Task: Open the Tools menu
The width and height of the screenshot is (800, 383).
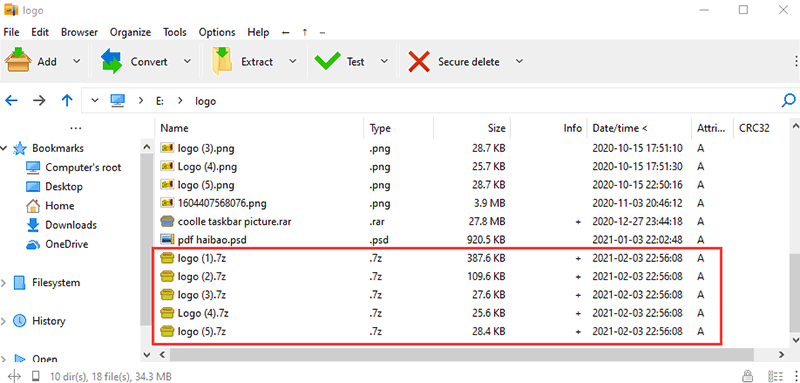Action: coord(174,32)
